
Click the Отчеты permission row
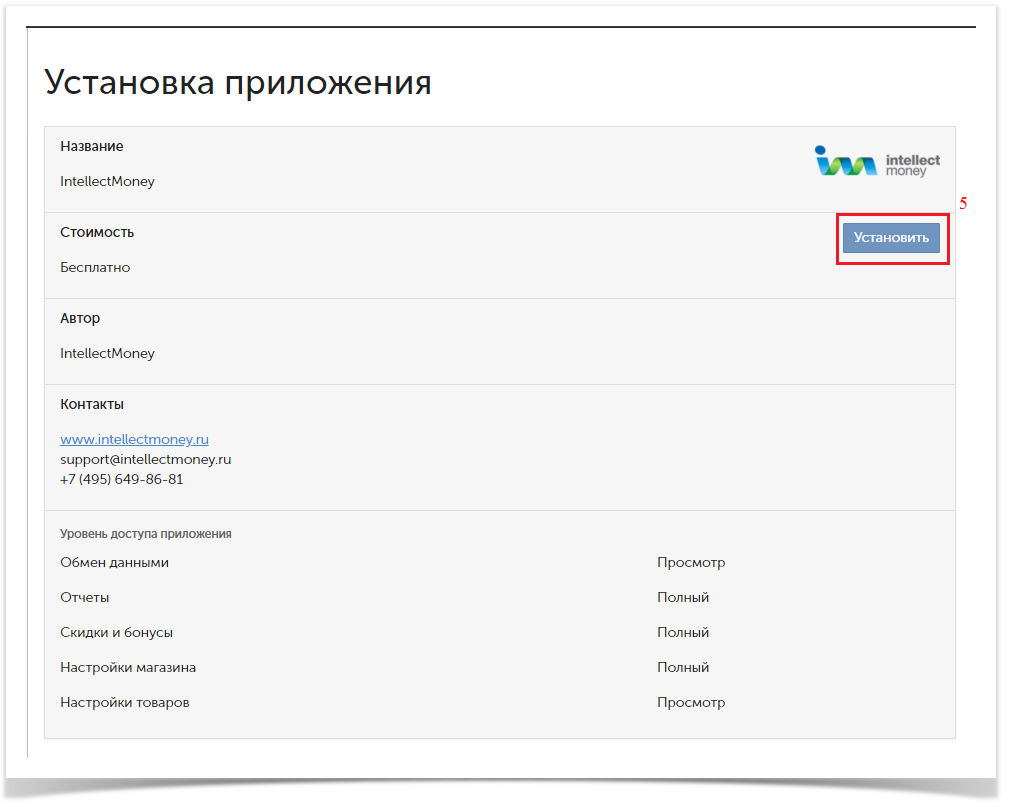pyautogui.click(x=499, y=598)
